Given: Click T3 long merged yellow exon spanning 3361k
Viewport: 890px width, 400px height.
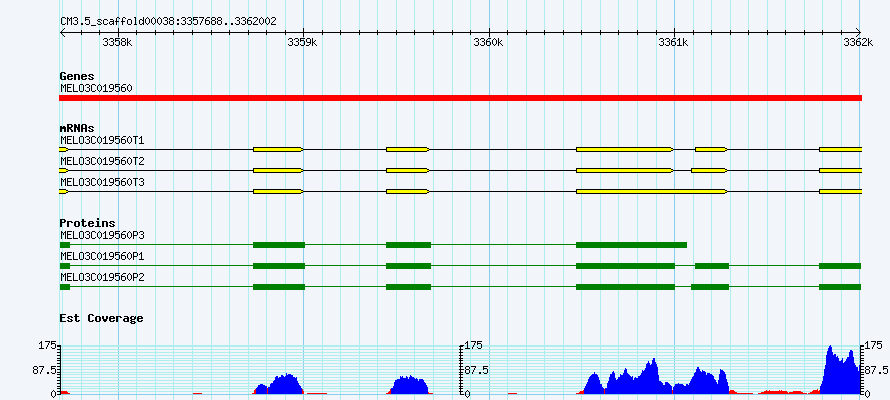Looking at the screenshot, I should pos(652,192).
